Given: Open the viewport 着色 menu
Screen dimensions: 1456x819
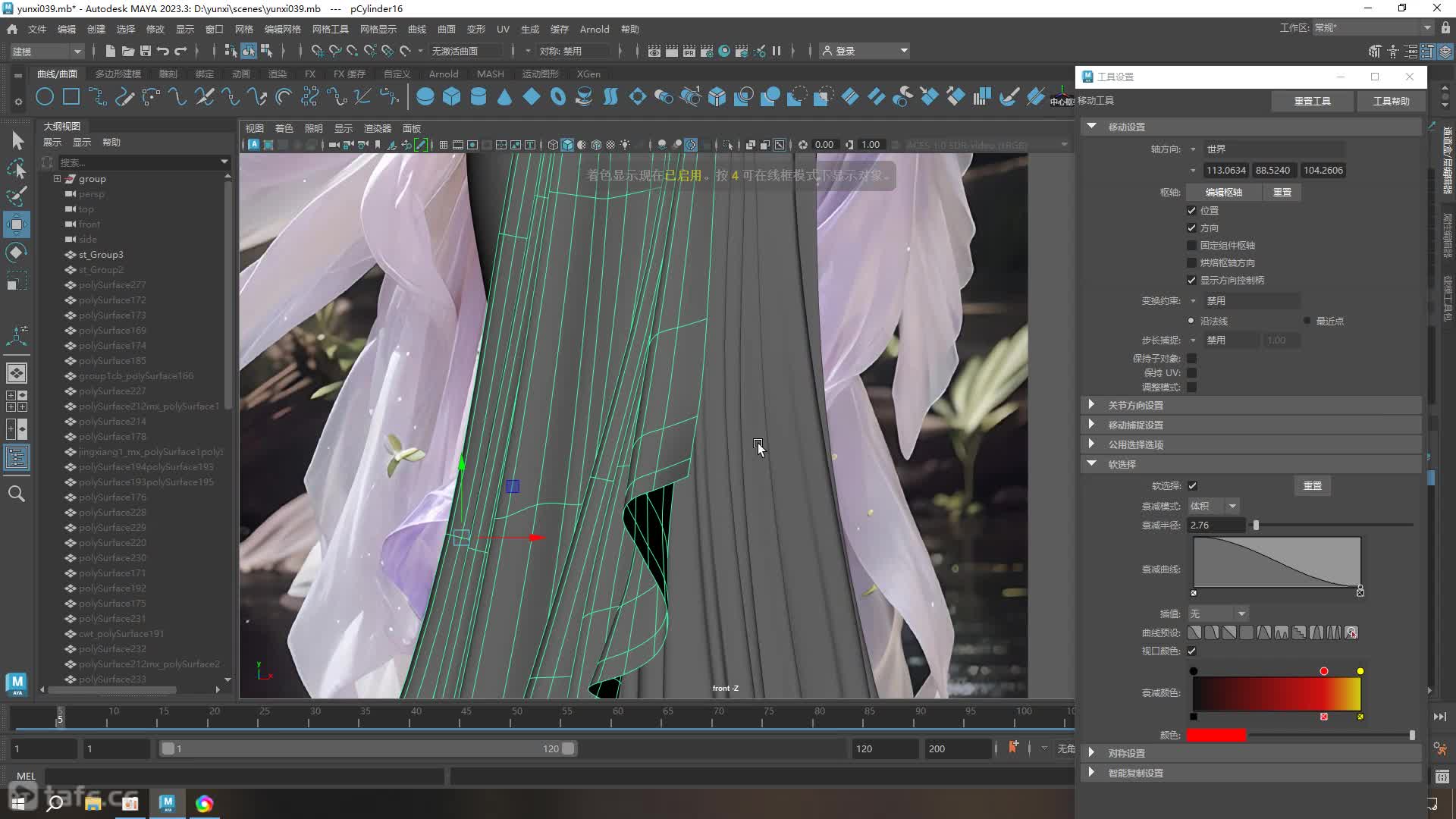Looking at the screenshot, I should (x=284, y=128).
